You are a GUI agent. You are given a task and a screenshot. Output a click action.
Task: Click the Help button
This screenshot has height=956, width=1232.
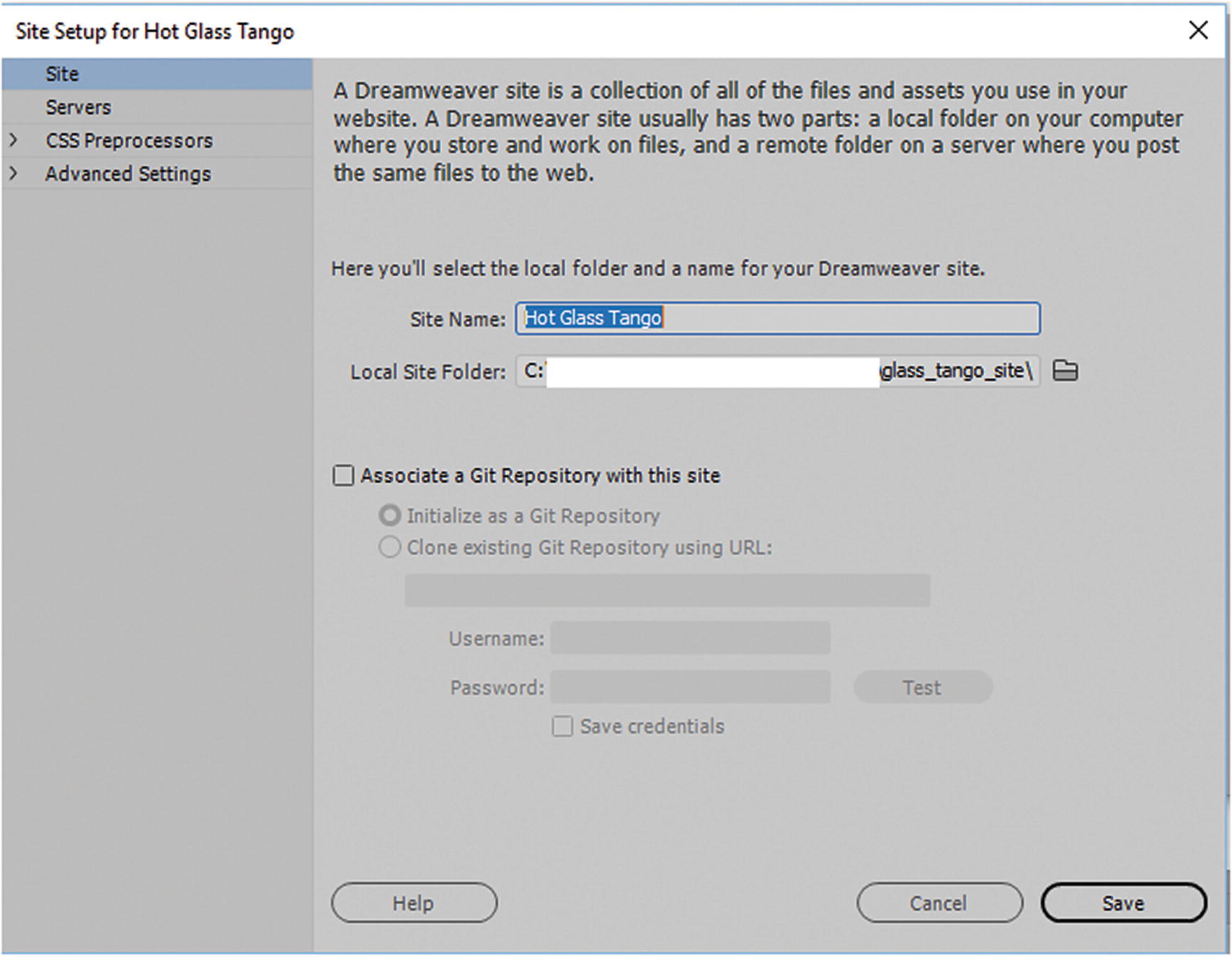coord(414,903)
